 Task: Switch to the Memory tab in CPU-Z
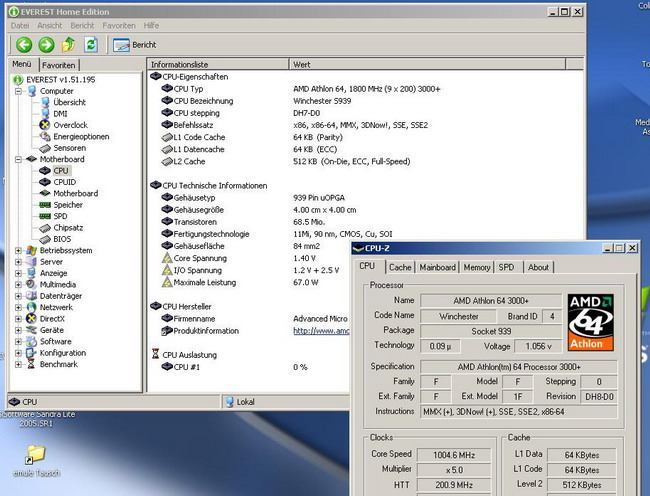point(477,267)
